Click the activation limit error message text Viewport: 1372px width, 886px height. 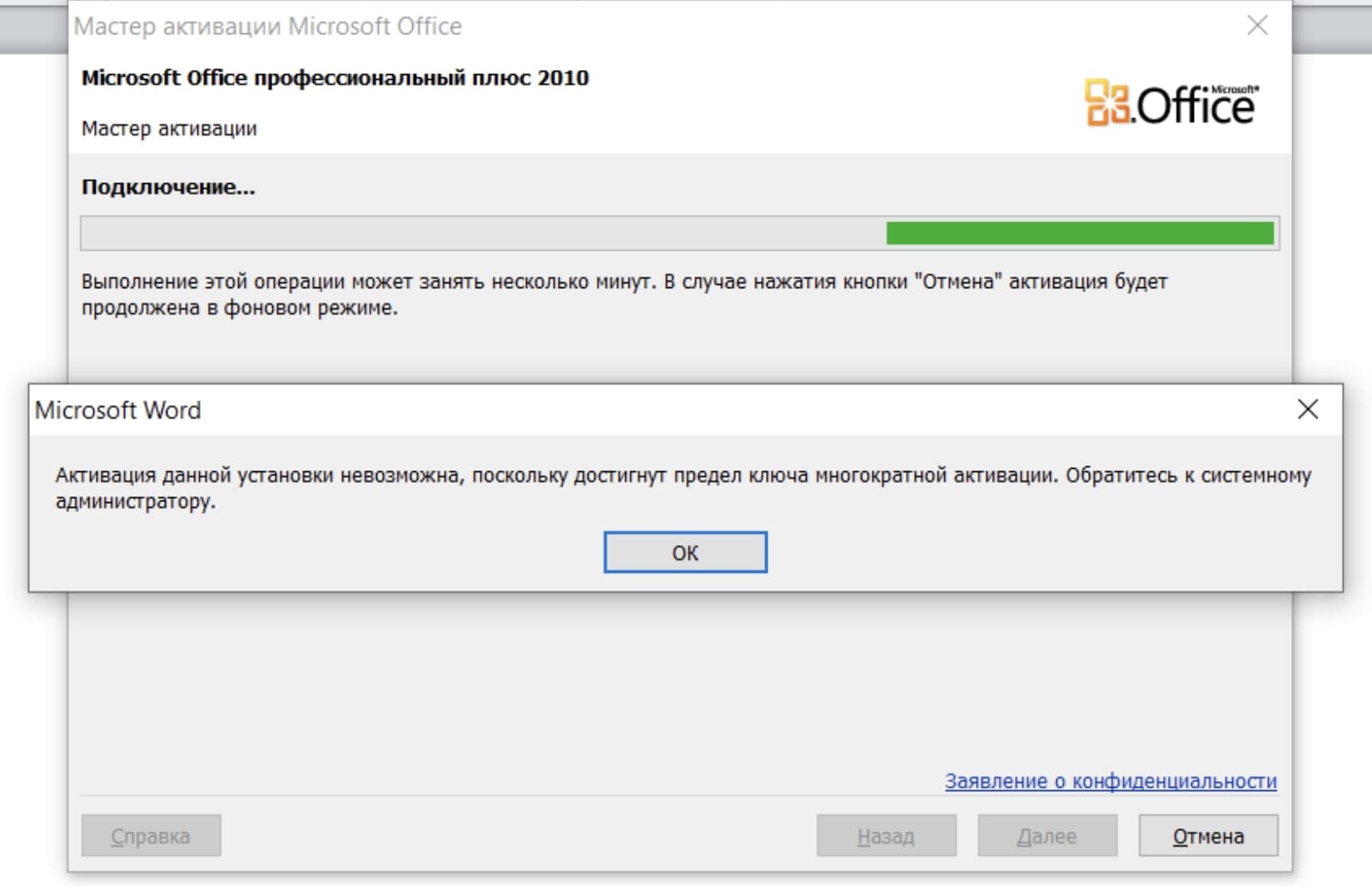point(684,488)
